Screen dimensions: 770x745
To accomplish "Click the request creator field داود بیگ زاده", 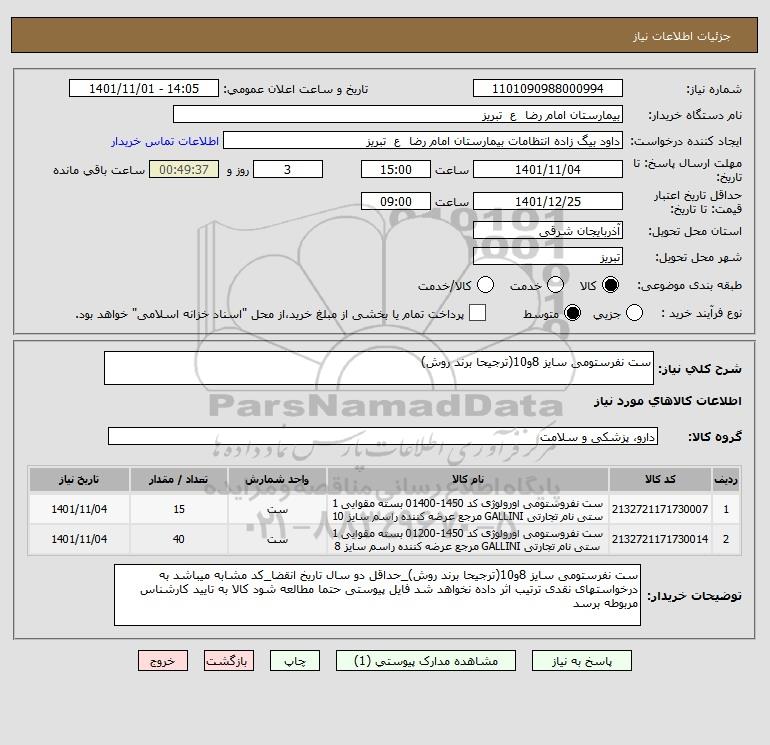I will point(423,140).
